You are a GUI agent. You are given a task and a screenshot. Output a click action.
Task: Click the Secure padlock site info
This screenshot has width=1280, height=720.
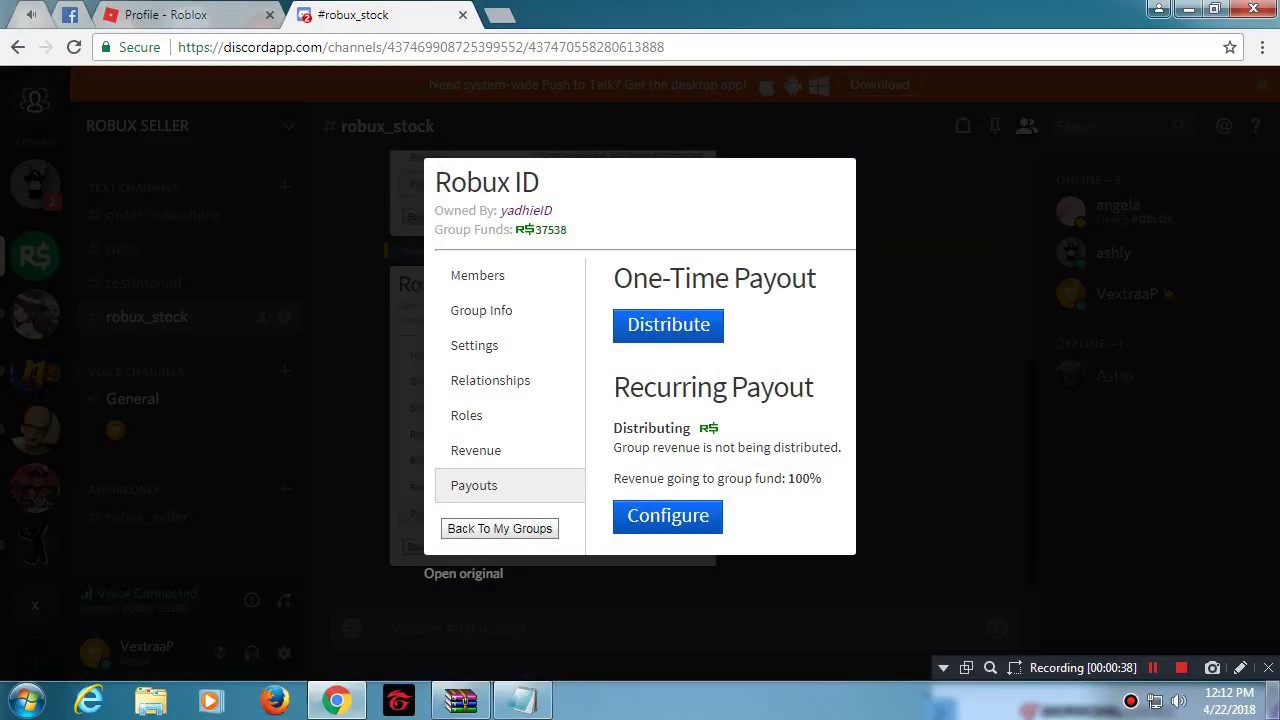[130, 47]
